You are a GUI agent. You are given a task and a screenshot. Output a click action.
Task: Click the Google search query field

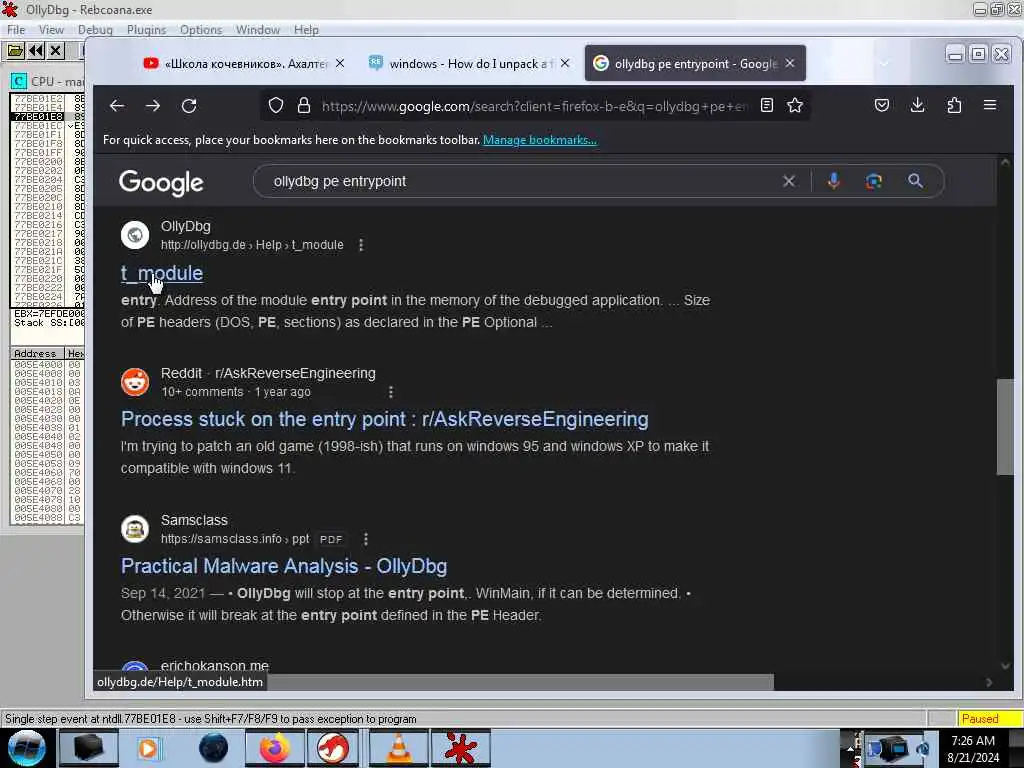point(522,181)
